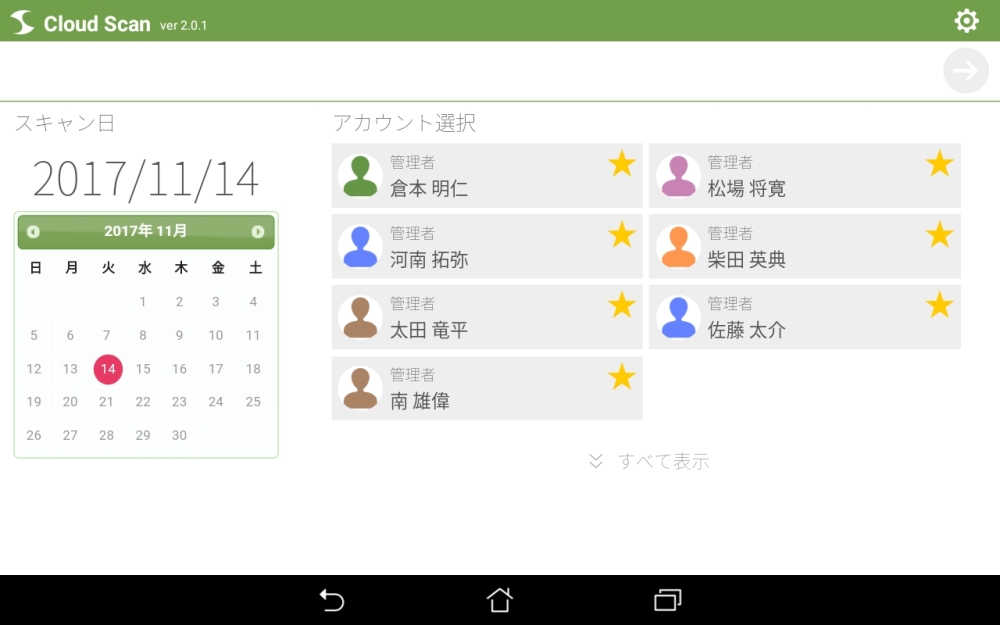
Task: Select account name 倉本 明仁
Action: 429,189
